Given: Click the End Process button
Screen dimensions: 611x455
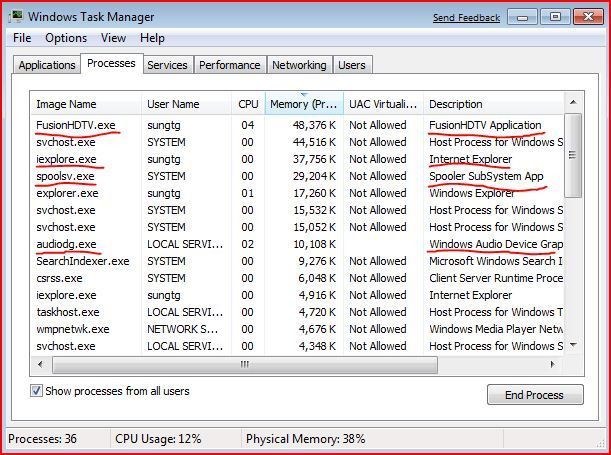Looking at the screenshot, I should (535, 395).
